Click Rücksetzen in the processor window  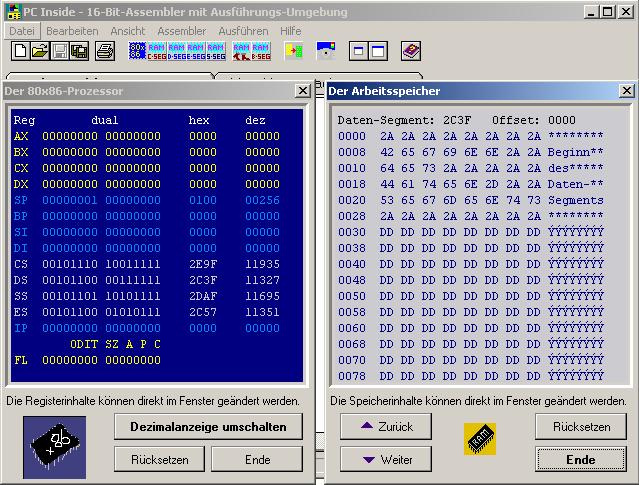click(x=159, y=459)
